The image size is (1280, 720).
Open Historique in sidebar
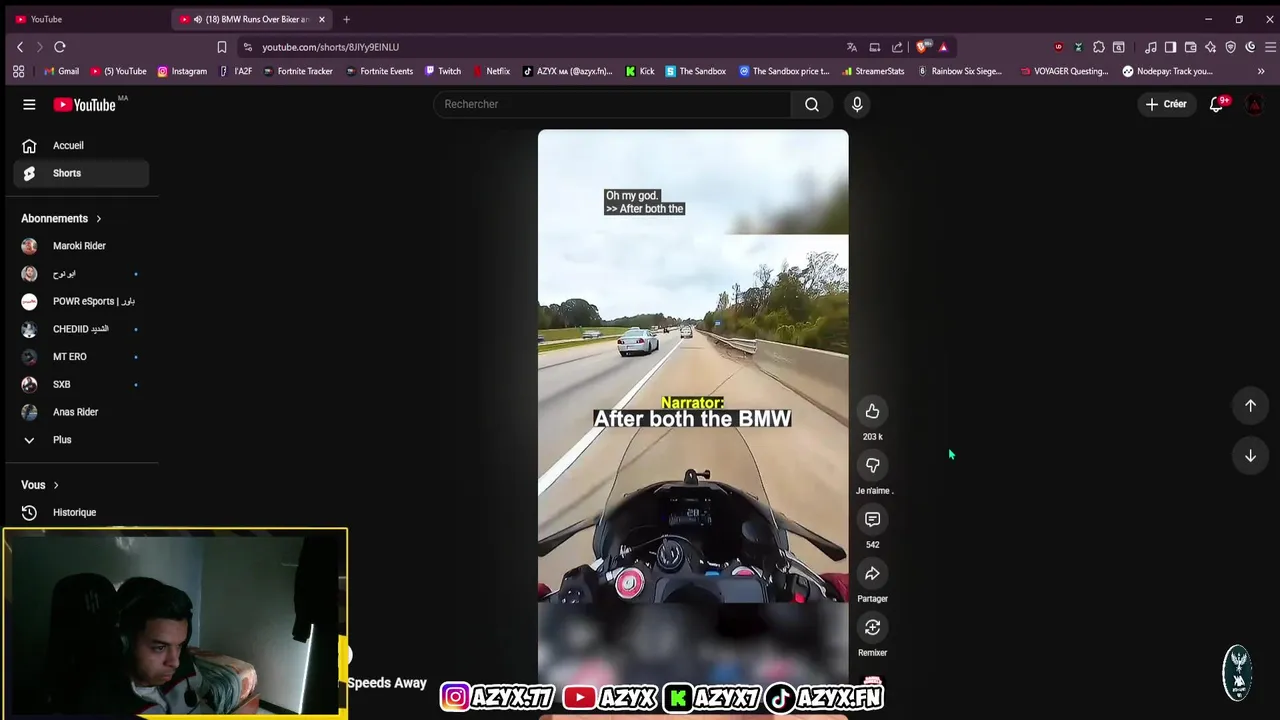[81, 512]
